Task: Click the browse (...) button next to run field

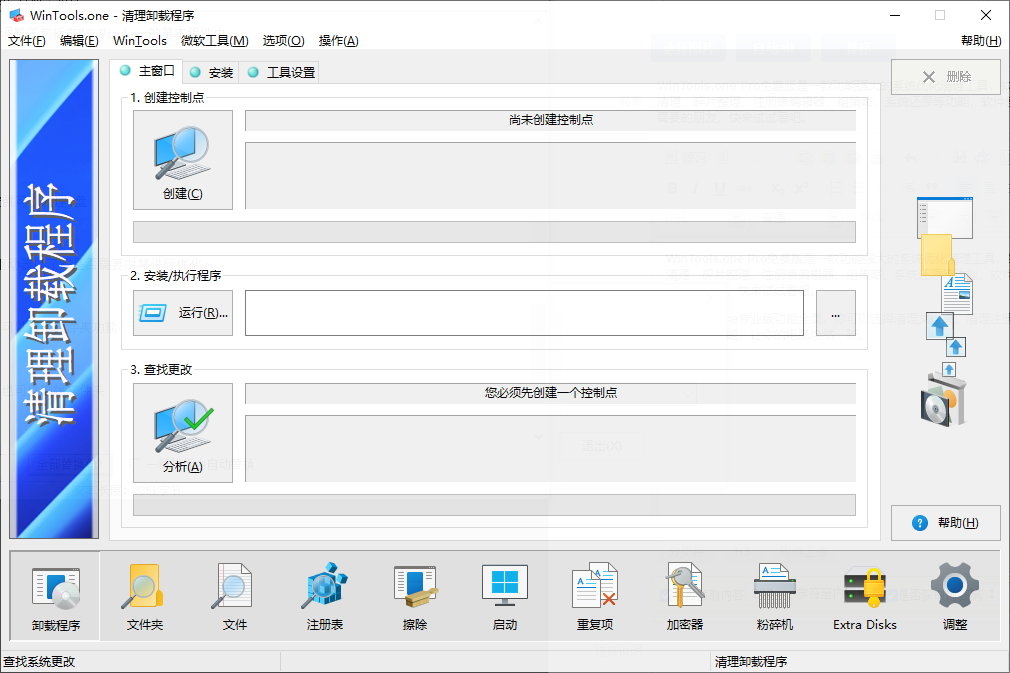Action: (835, 313)
